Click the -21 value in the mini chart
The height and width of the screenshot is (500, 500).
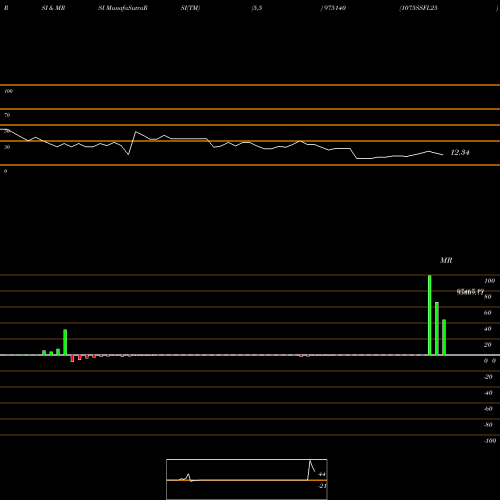pos(323,486)
